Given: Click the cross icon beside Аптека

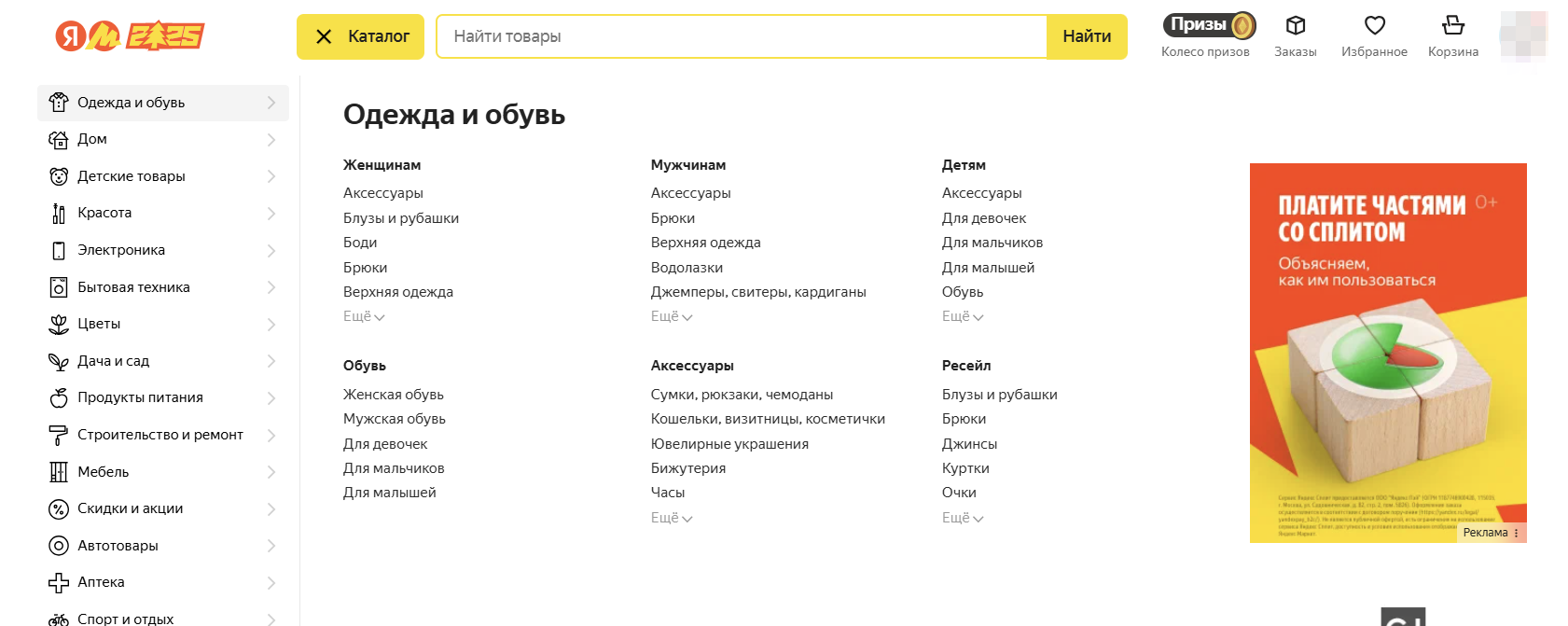Looking at the screenshot, I should (59, 583).
